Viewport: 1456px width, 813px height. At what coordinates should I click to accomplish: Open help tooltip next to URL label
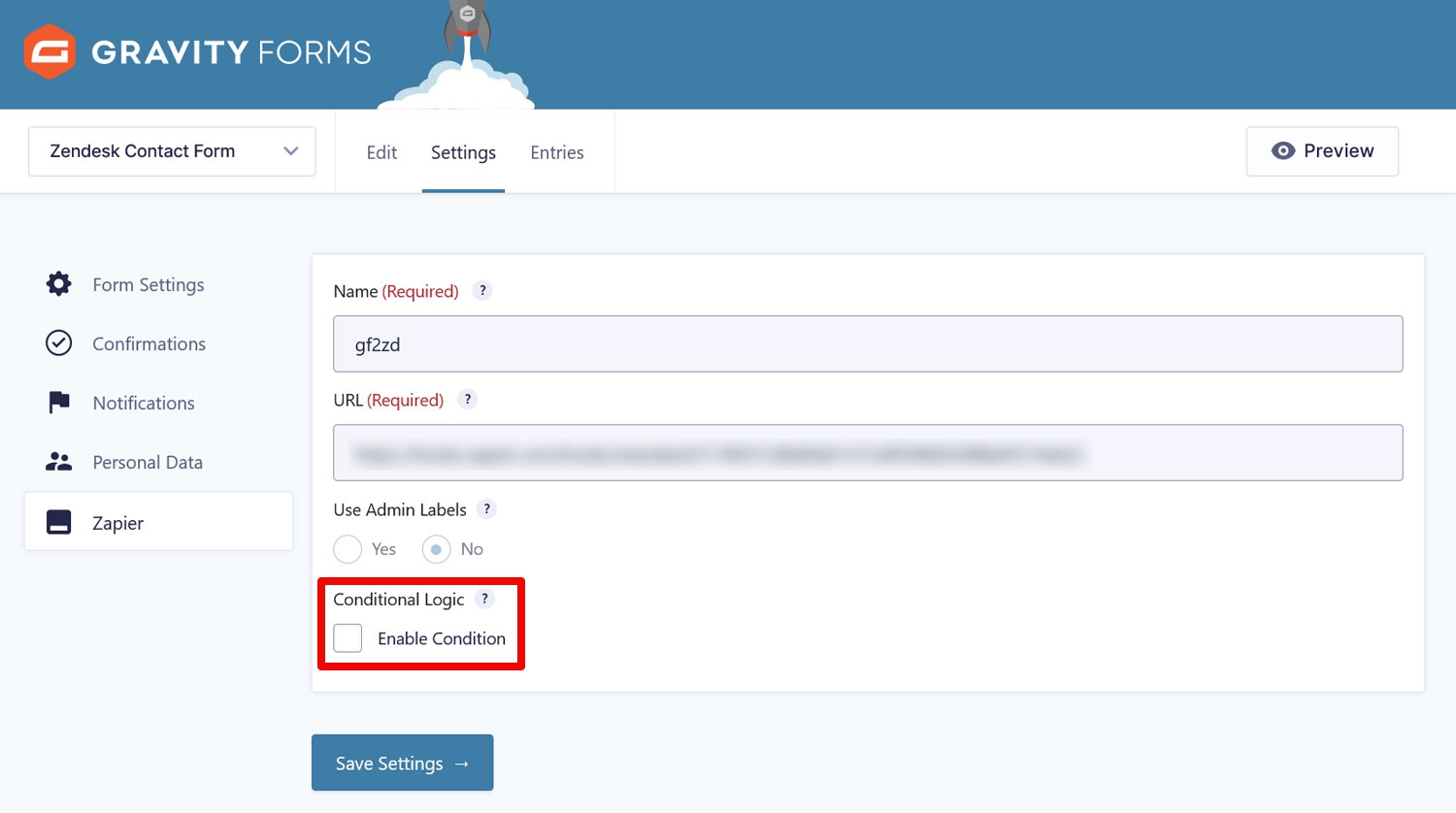(467, 399)
